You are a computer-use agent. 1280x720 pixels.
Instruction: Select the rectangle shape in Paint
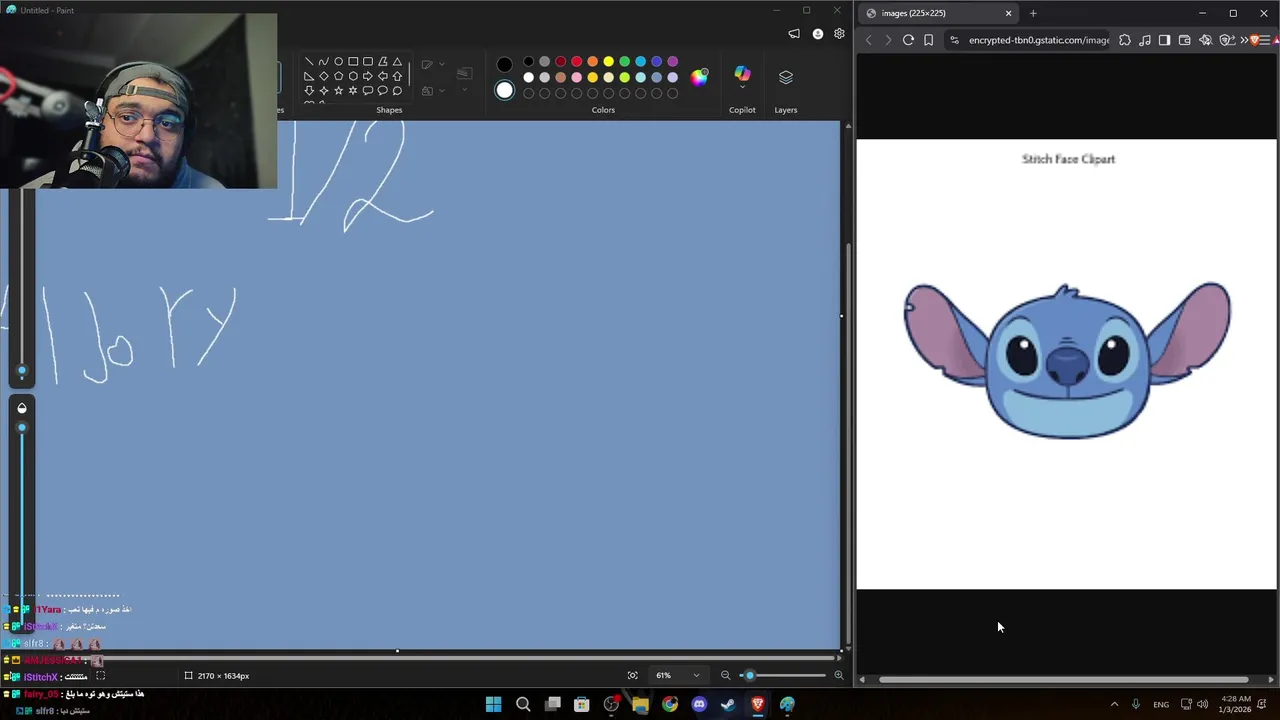coord(353,61)
